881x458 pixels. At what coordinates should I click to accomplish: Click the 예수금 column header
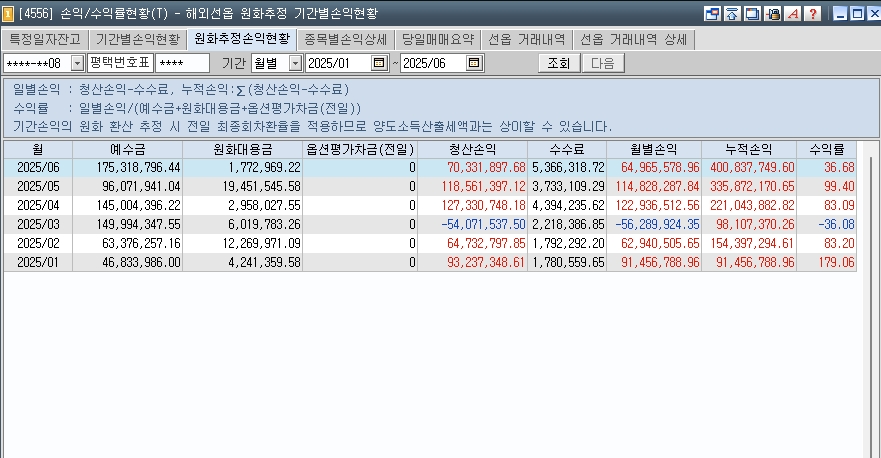pyautogui.click(x=128, y=149)
